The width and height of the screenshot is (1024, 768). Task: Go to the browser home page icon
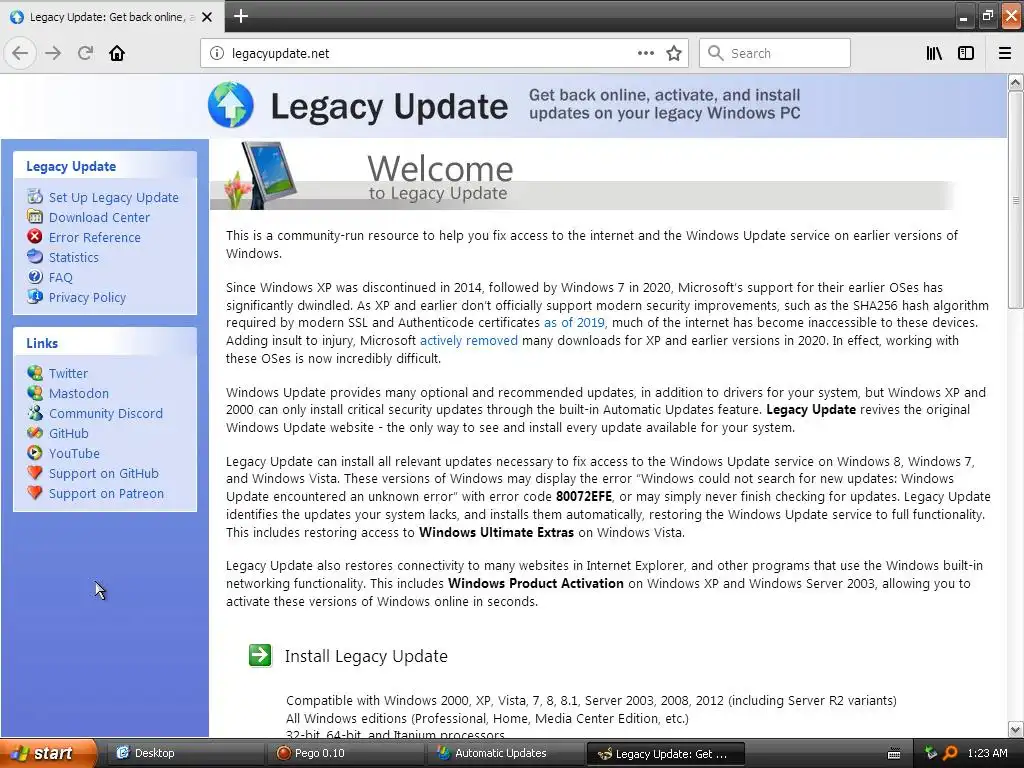pyautogui.click(x=117, y=53)
